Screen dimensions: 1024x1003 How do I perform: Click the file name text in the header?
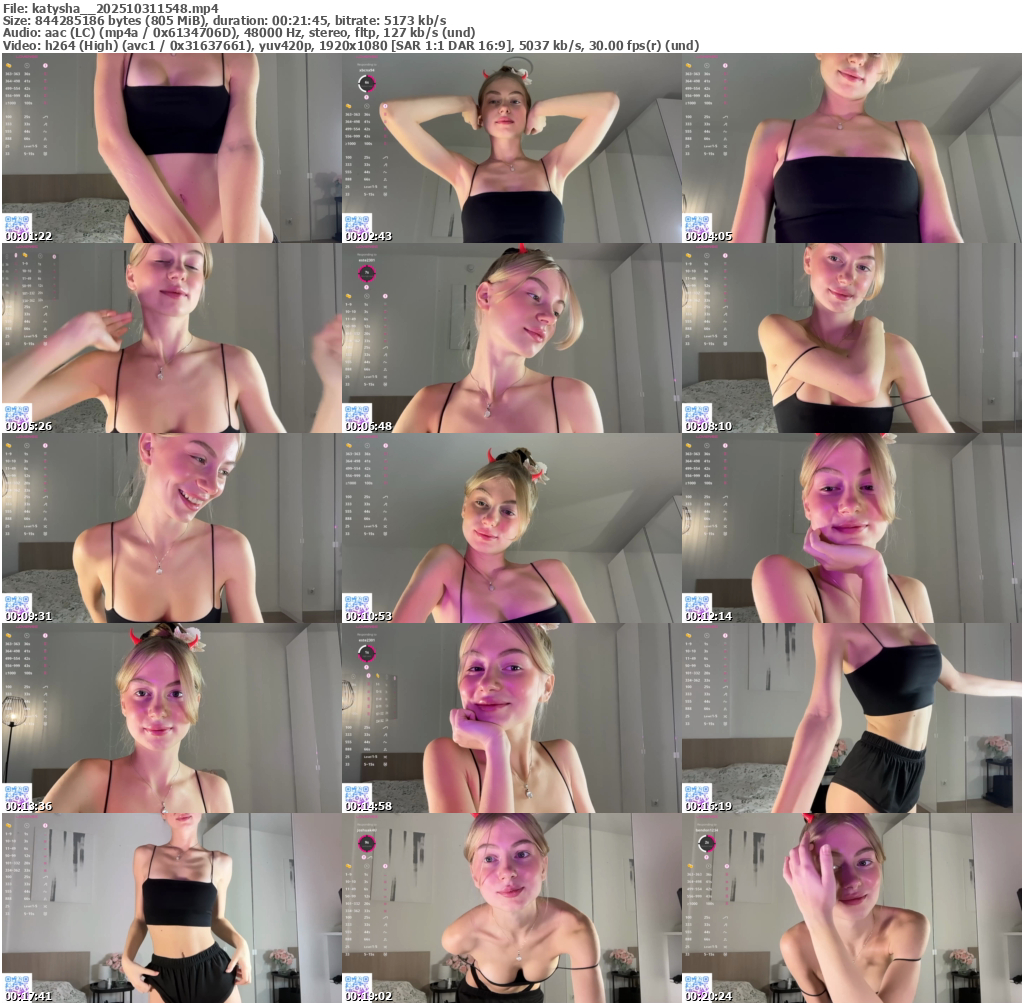(110, 8)
